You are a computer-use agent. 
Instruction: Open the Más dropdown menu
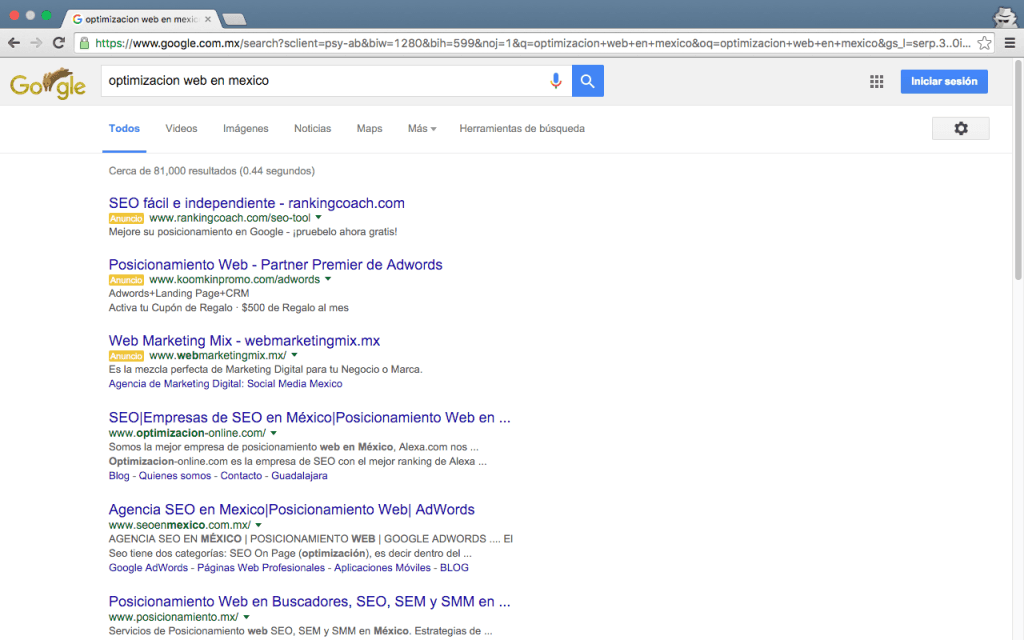point(422,129)
